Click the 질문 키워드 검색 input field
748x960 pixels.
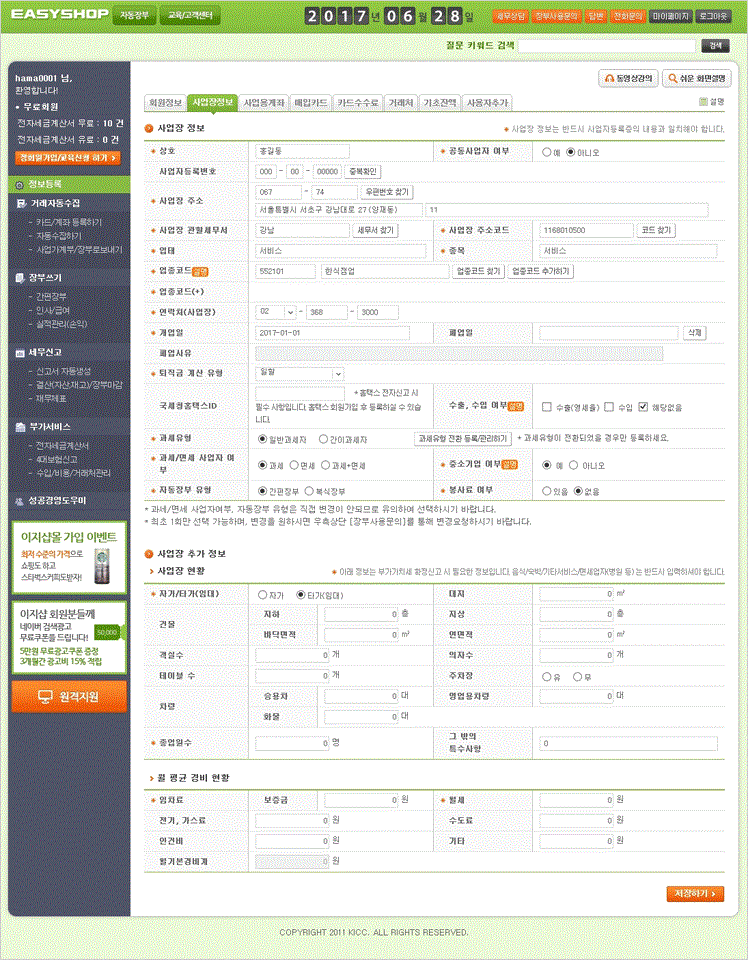click(607, 45)
